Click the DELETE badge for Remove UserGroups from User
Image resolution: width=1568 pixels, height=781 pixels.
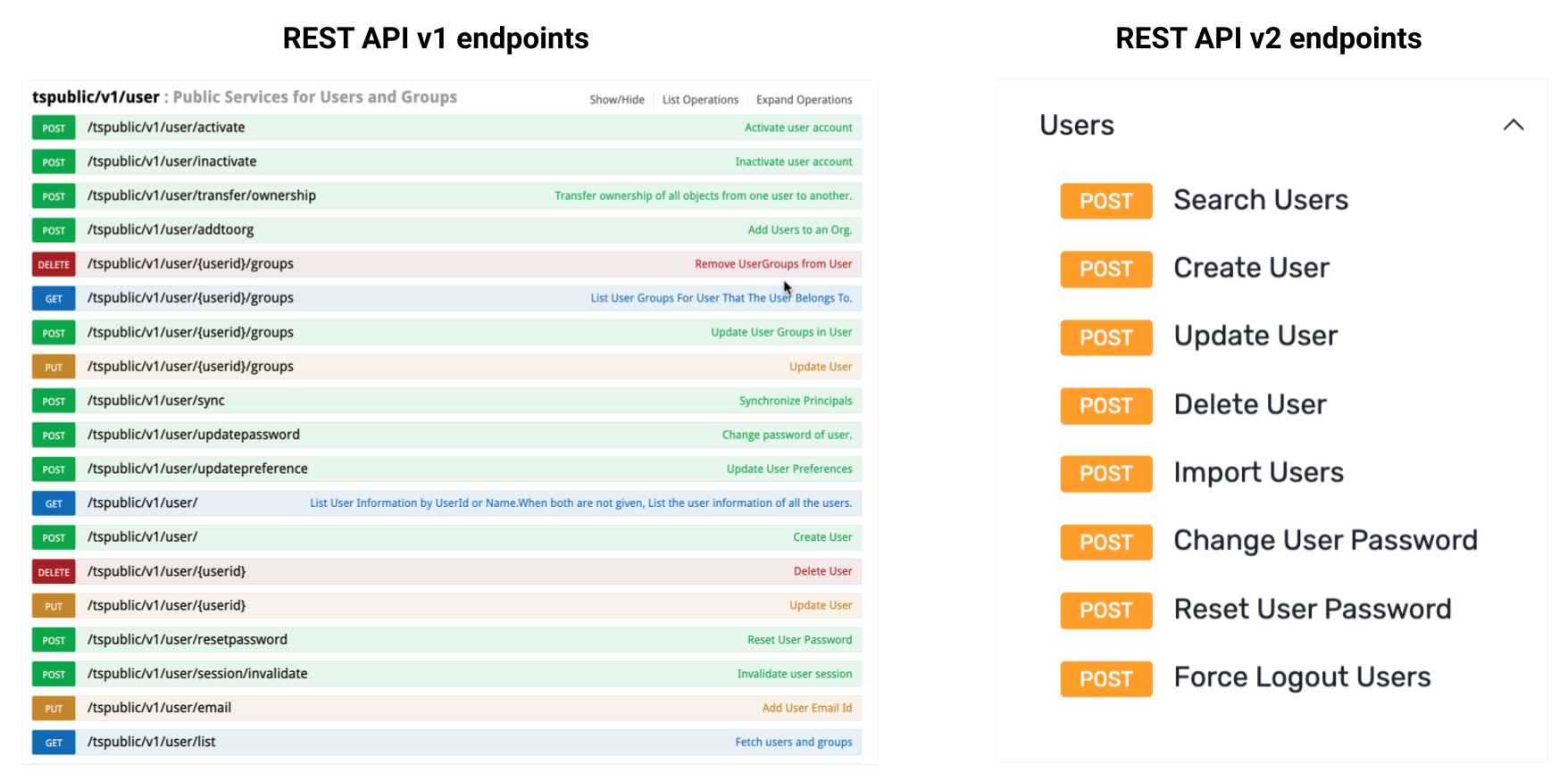(x=54, y=264)
